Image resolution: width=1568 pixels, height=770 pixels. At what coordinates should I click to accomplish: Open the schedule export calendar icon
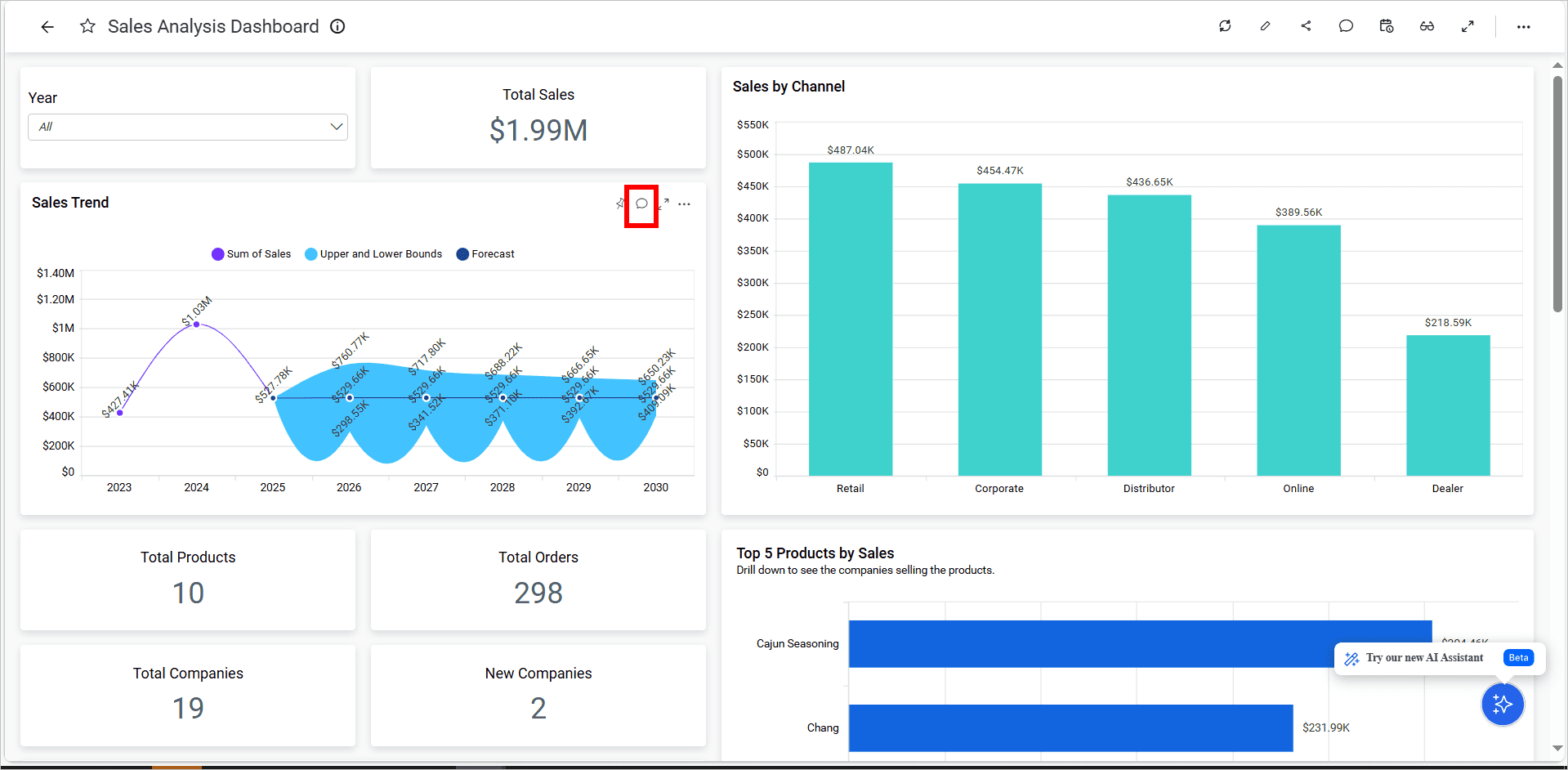pos(1386,25)
